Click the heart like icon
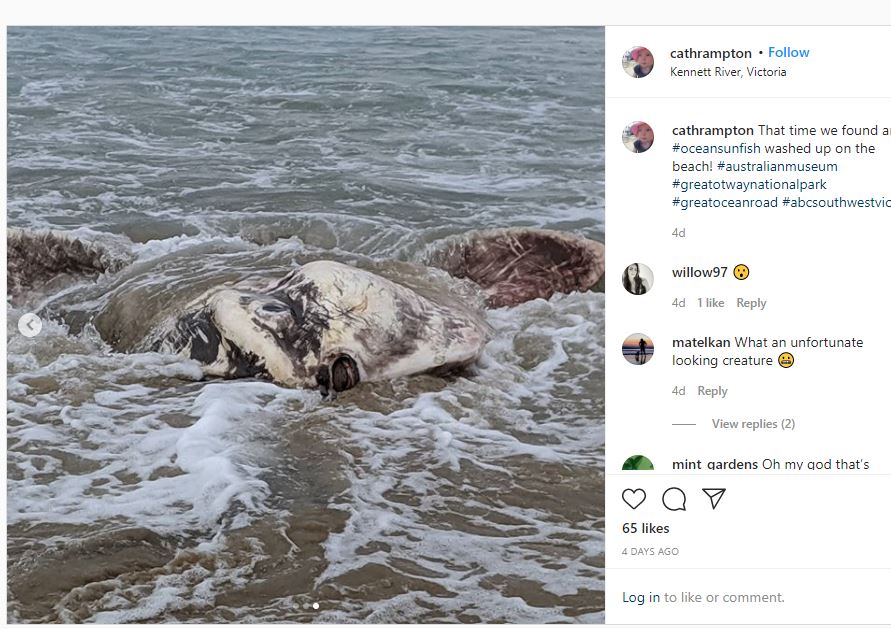The width and height of the screenshot is (891, 629). [634, 499]
